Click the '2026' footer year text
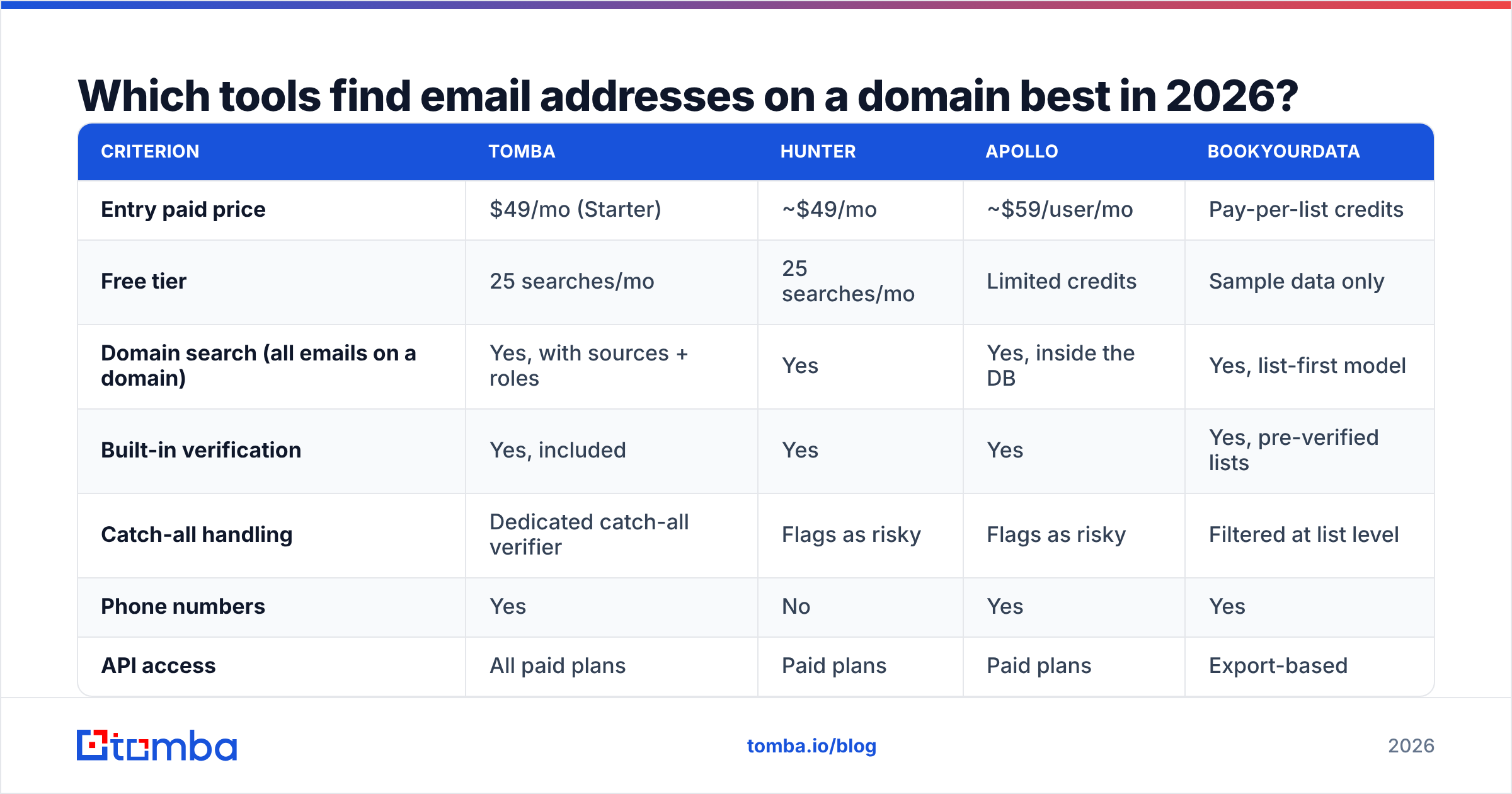The width and height of the screenshot is (1512, 794). tap(1411, 746)
